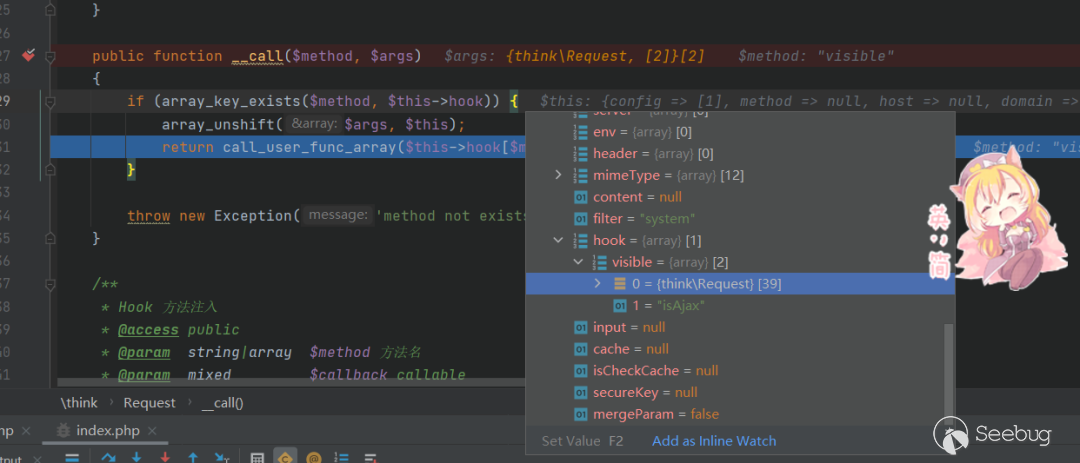1080x463 pixels.
Task: Expand the mimeType array node
Action: pos(559,175)
